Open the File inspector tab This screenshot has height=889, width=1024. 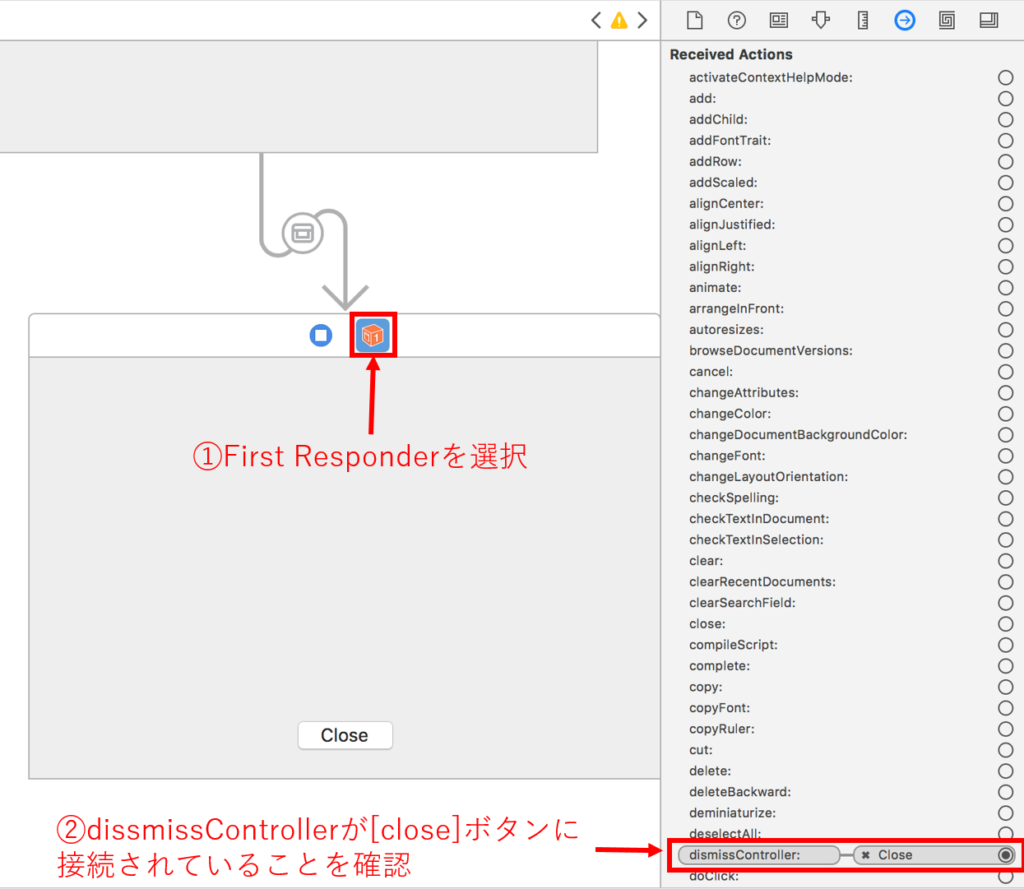coord(695,20)
